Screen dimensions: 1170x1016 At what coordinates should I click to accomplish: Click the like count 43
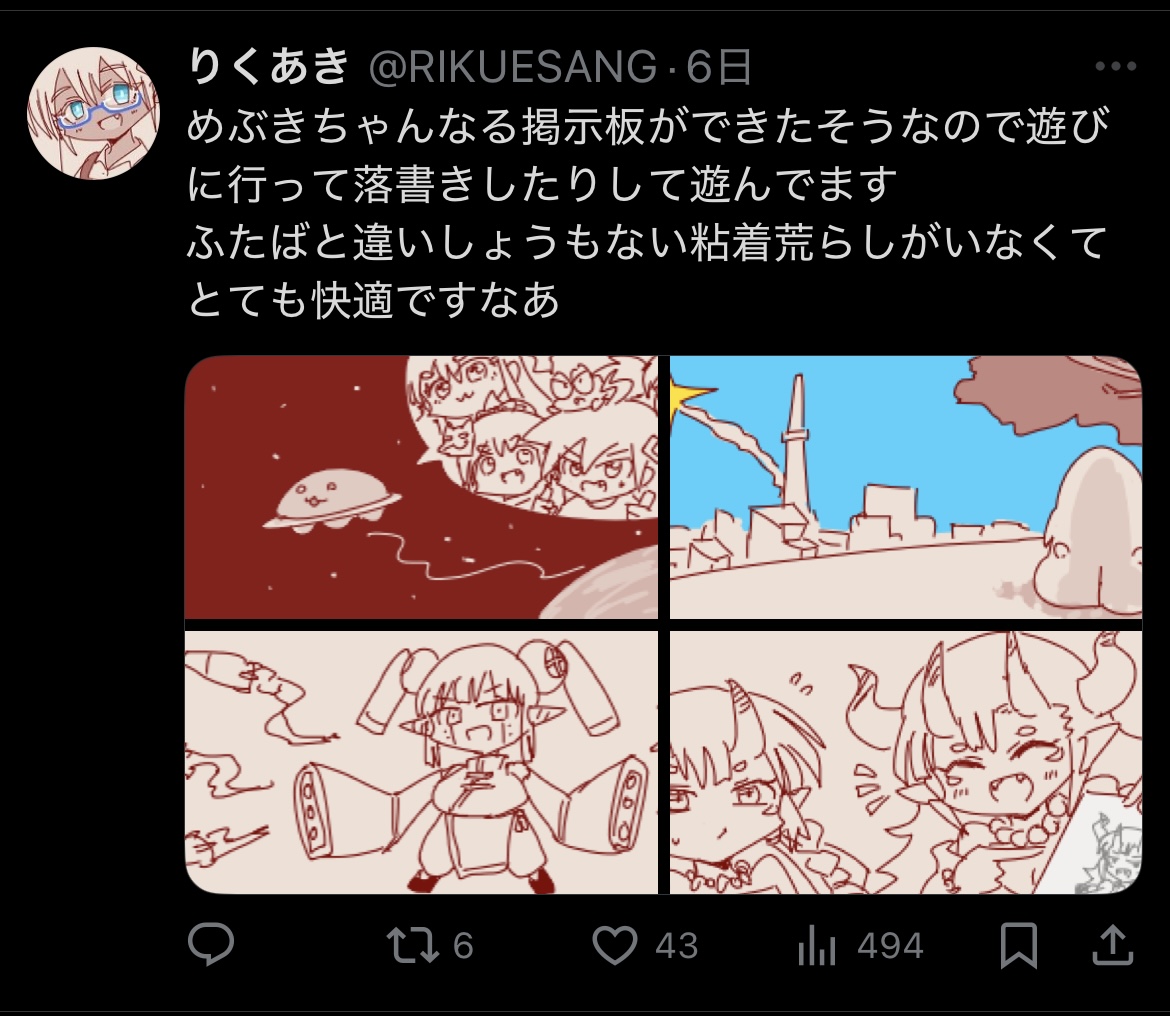tap(677, 946)
